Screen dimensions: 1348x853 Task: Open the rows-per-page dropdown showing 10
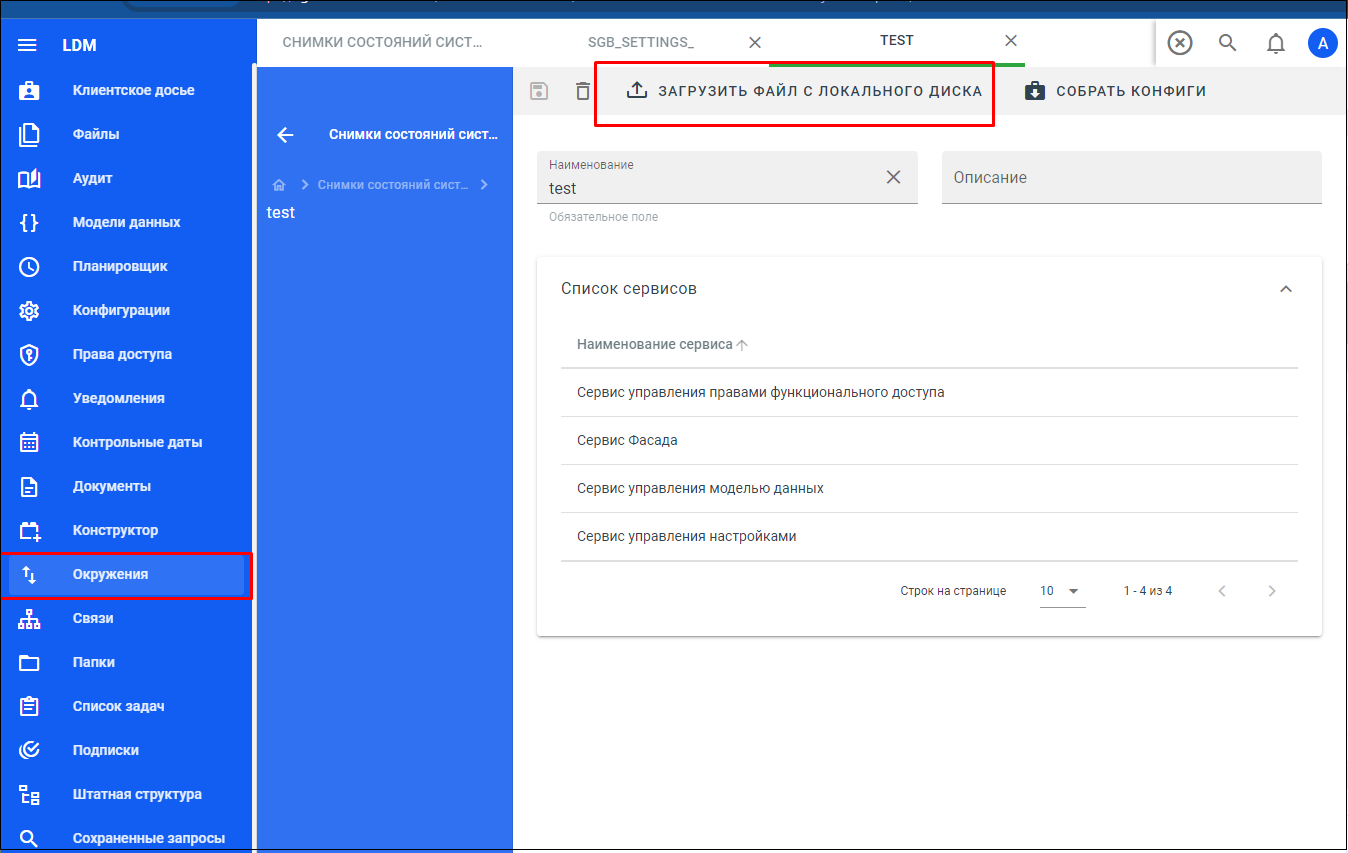pos(1062,591)
